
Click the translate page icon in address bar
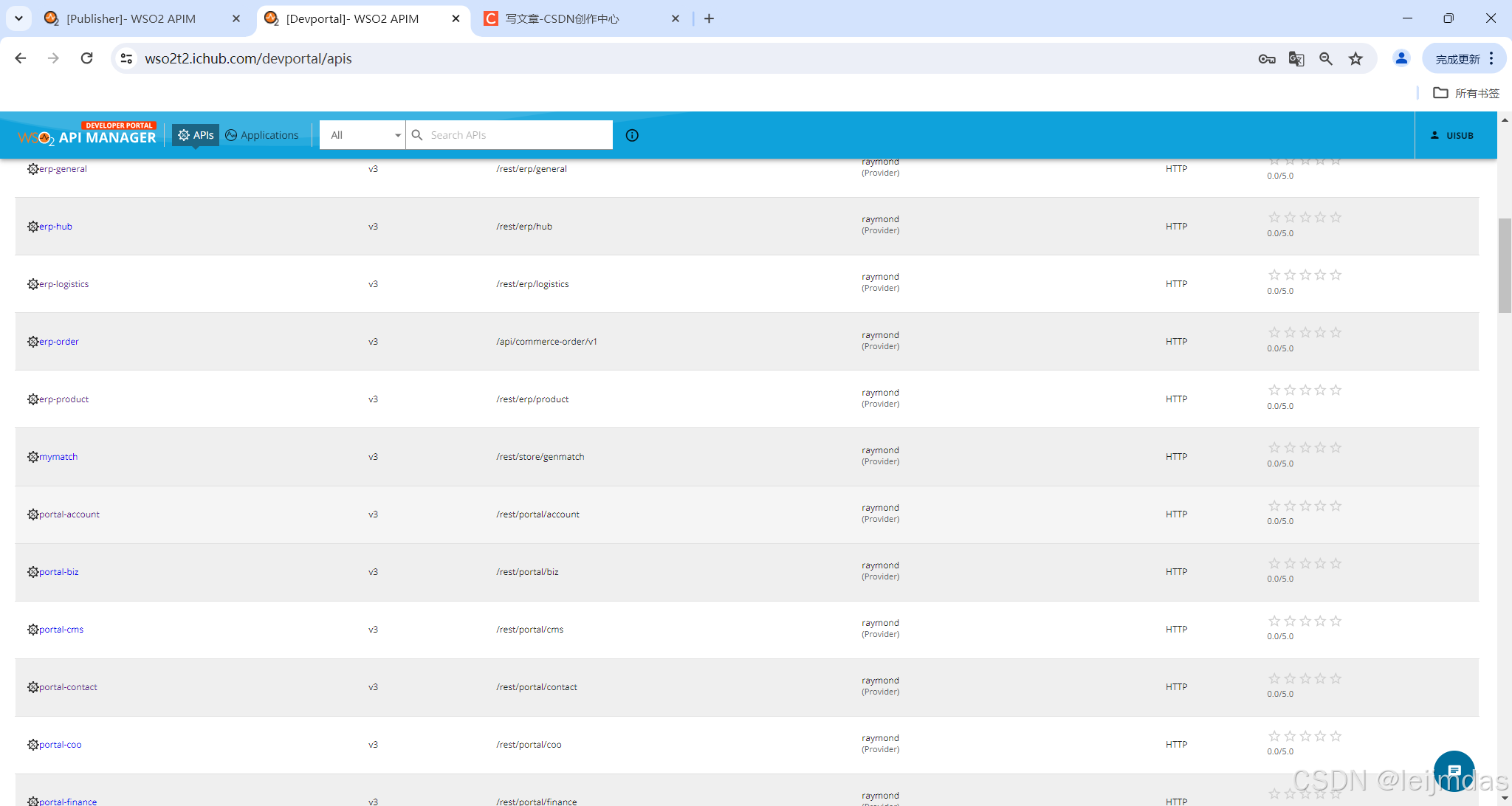pyautogui.click(x=1296, y=59)
